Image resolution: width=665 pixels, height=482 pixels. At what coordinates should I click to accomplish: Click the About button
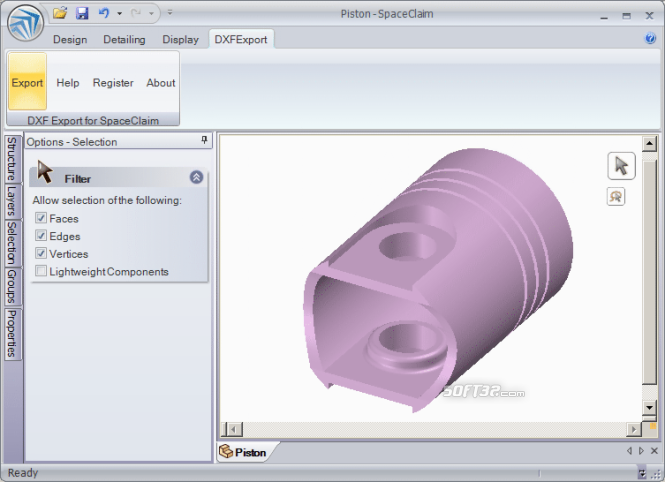[161, 83]
